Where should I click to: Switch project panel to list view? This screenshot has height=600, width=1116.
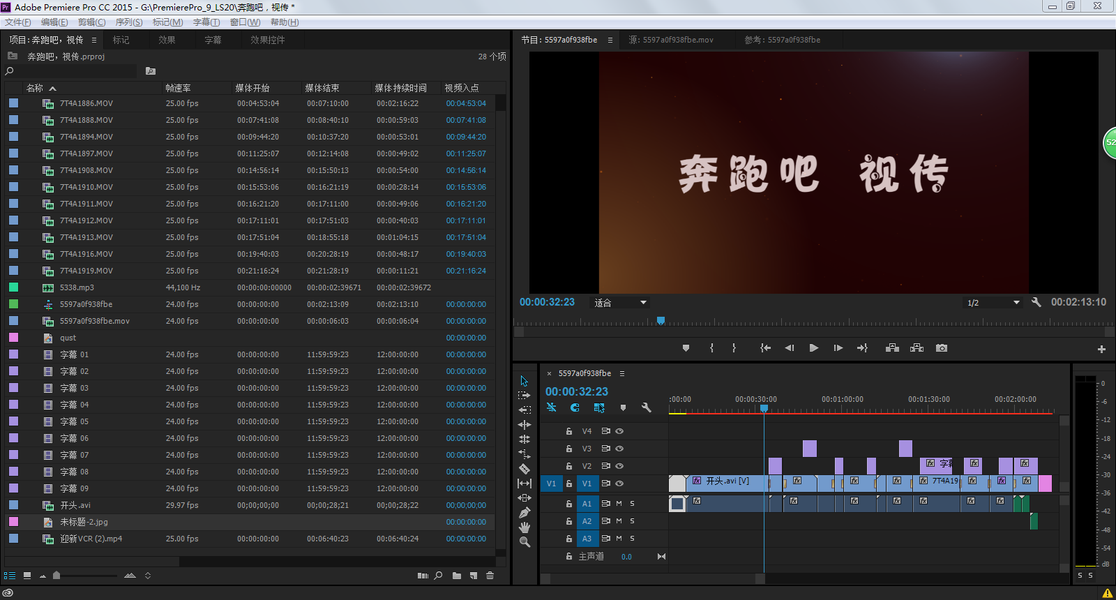(9, 576)
